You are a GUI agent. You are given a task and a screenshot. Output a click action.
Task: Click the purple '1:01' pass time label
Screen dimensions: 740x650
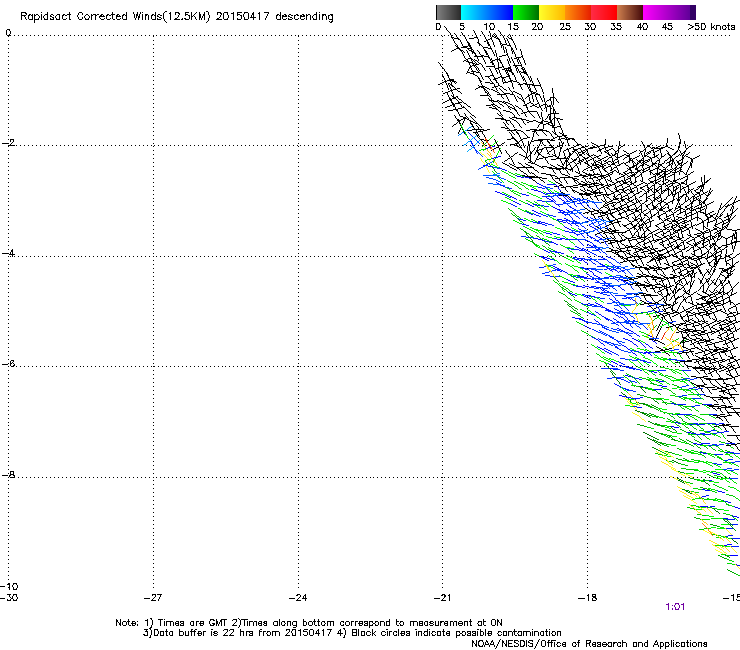675,607
